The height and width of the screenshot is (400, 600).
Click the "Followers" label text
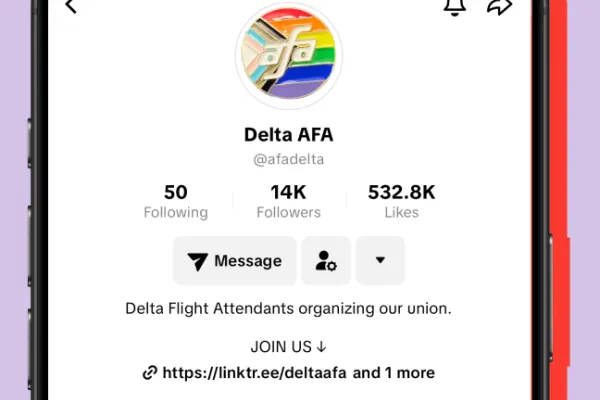[288, 212]
